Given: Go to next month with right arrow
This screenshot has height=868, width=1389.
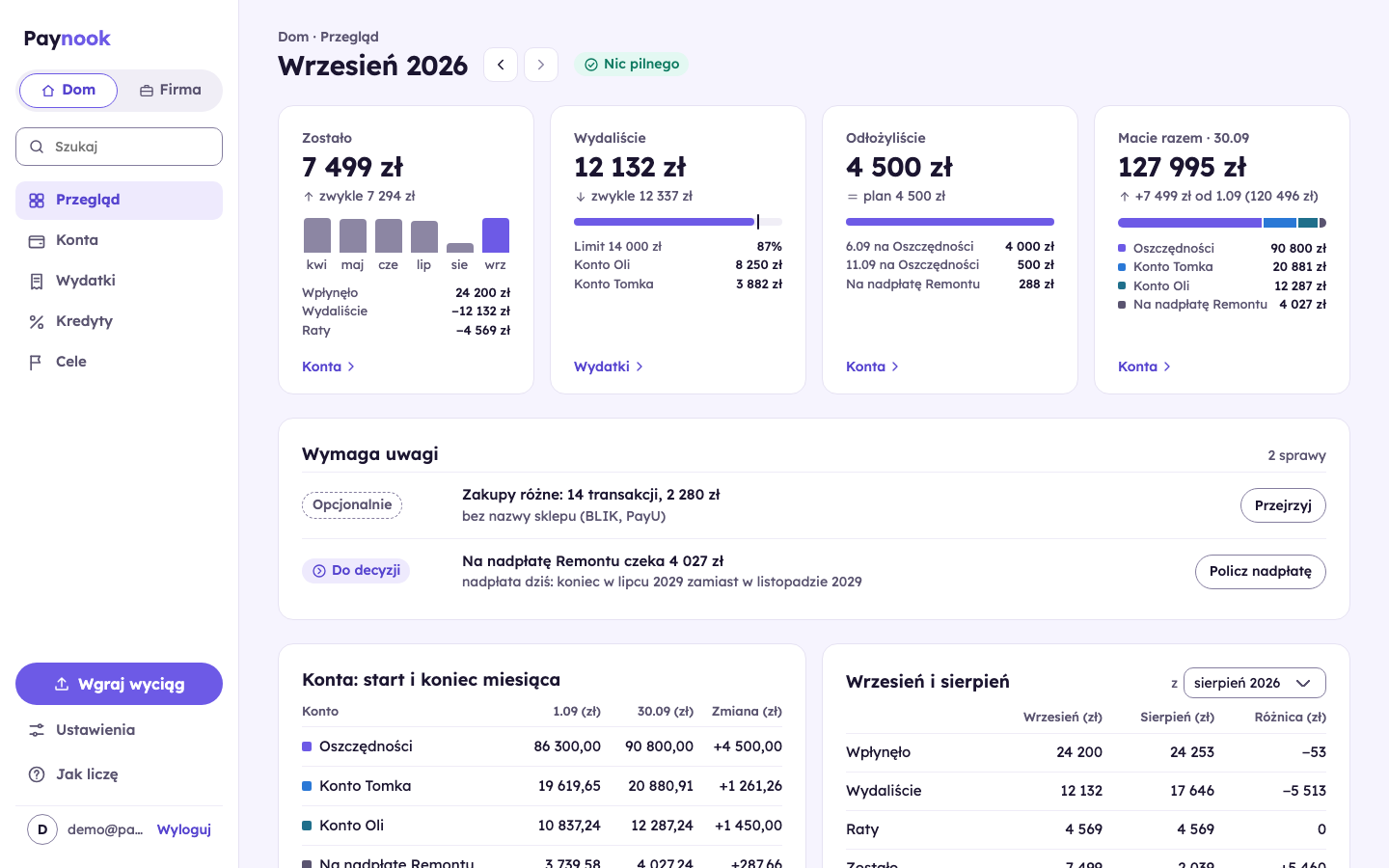Looking at the screenshot, I should [x=541, y=65].
